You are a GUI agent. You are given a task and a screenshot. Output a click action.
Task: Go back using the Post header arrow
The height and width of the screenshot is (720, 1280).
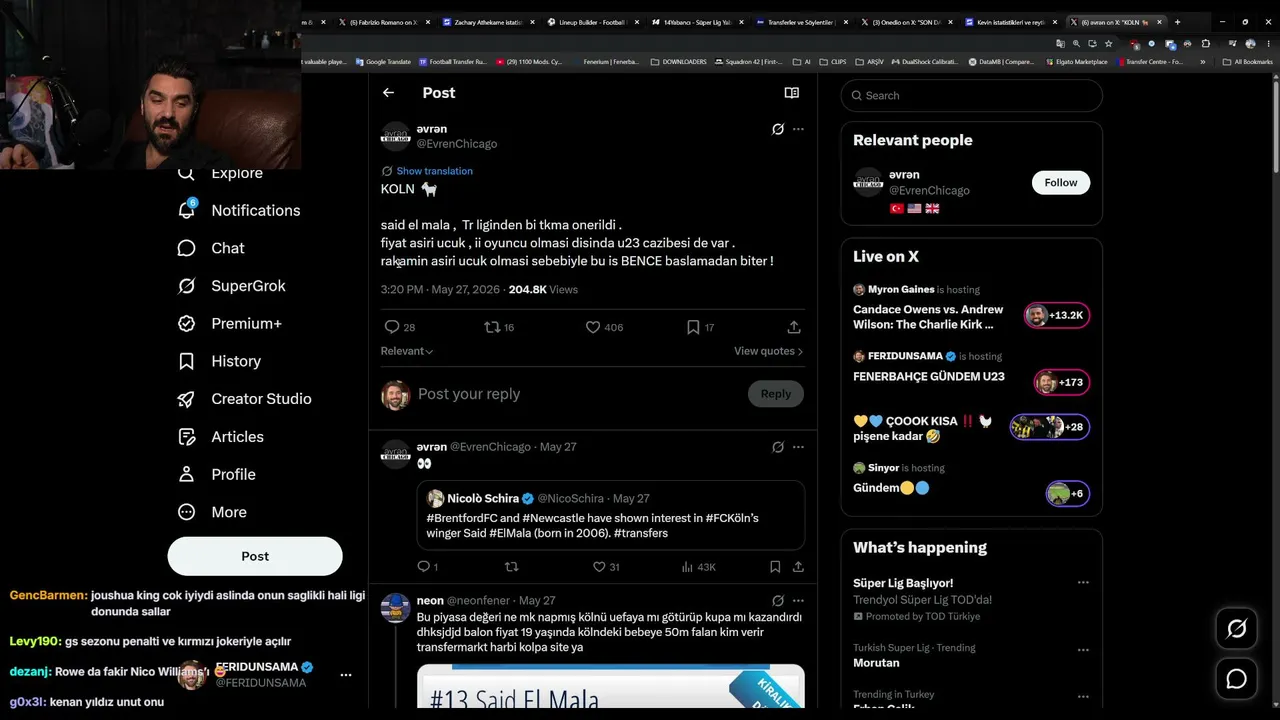pos(388,93)
